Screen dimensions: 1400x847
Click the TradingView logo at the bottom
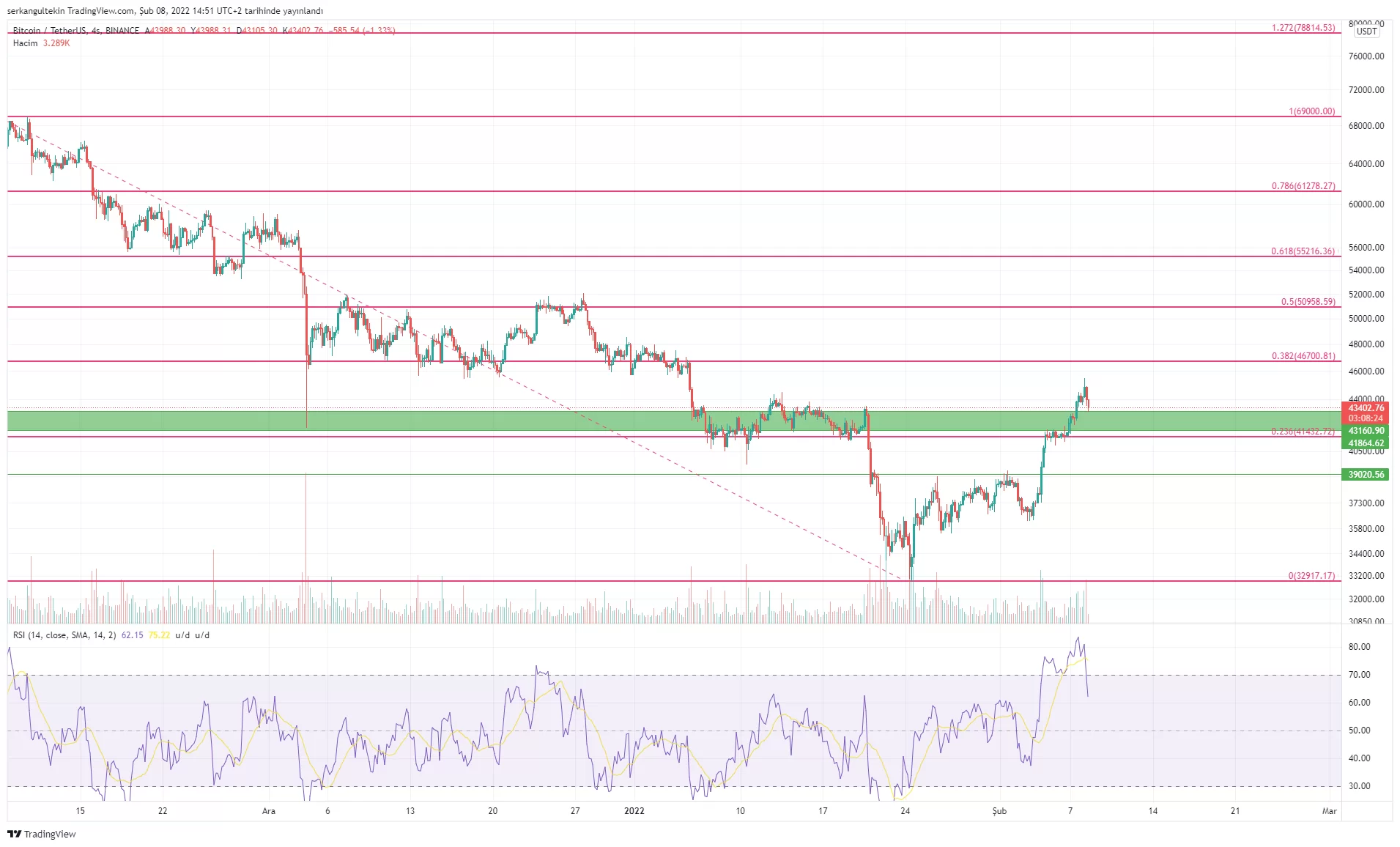click(x=42, y=834)
